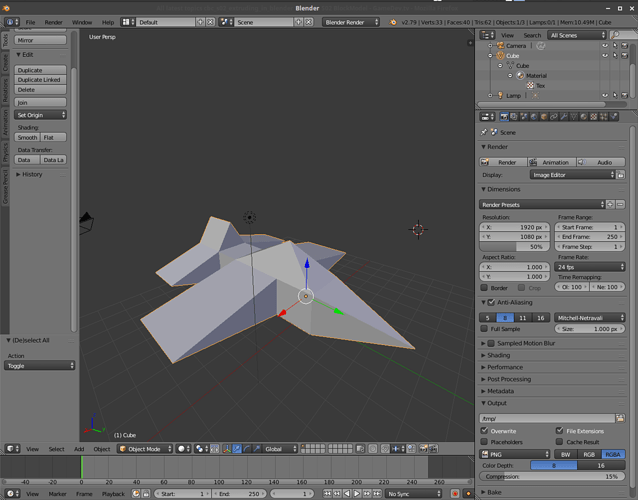
Task: Click the OpenGL render animation icon
Action: tap(433, 449)
